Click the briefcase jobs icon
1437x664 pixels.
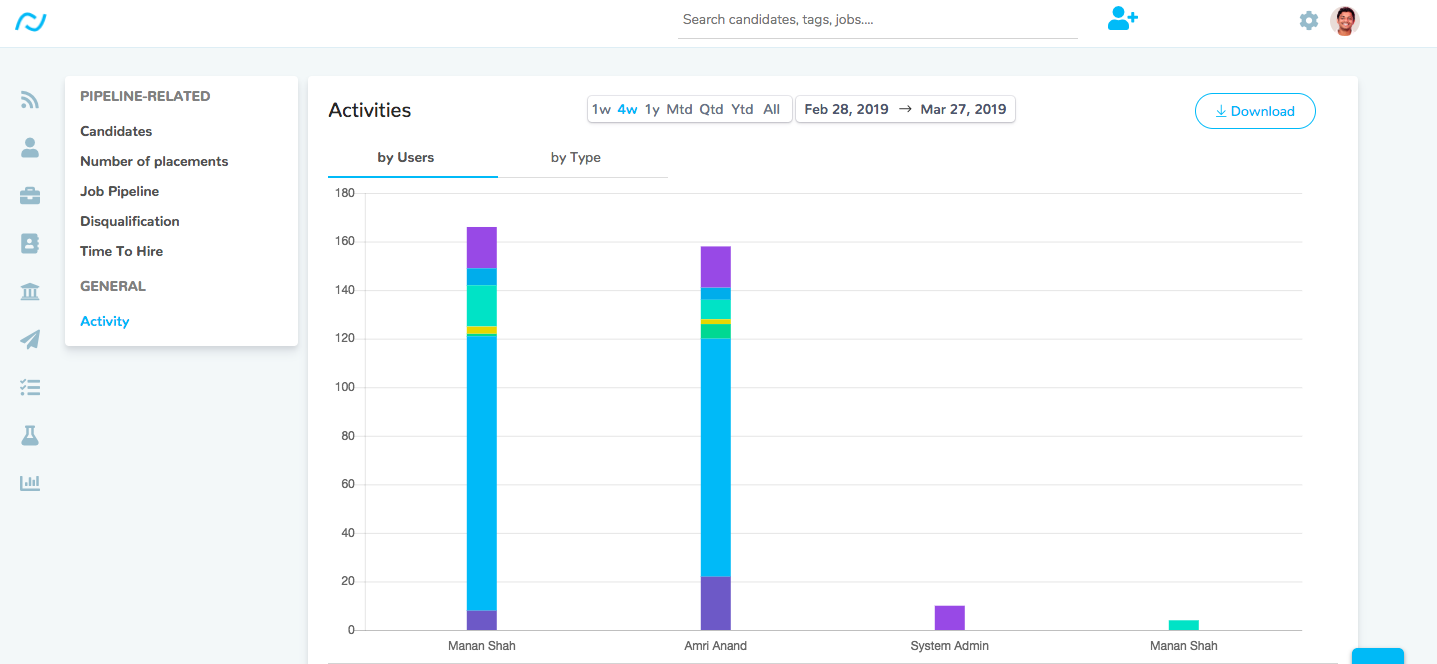pos(30,196)
